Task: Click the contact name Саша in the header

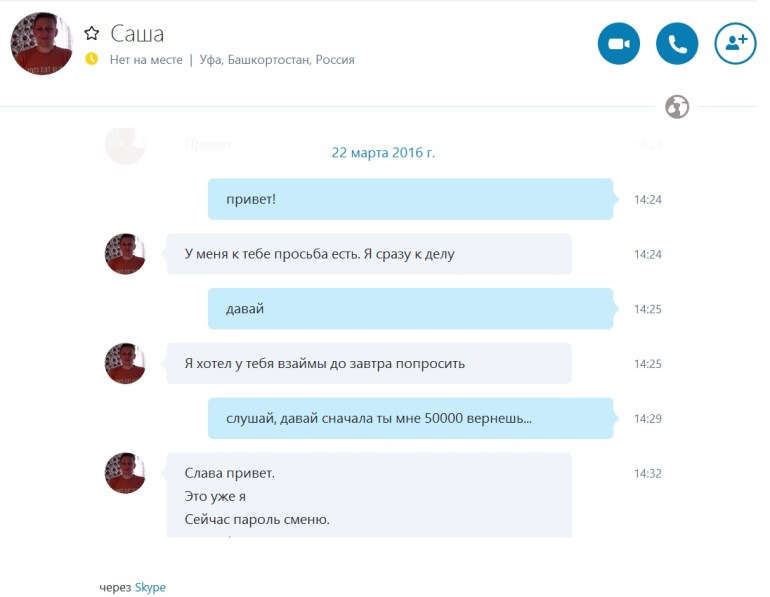Action: click(x=137, y=34)
